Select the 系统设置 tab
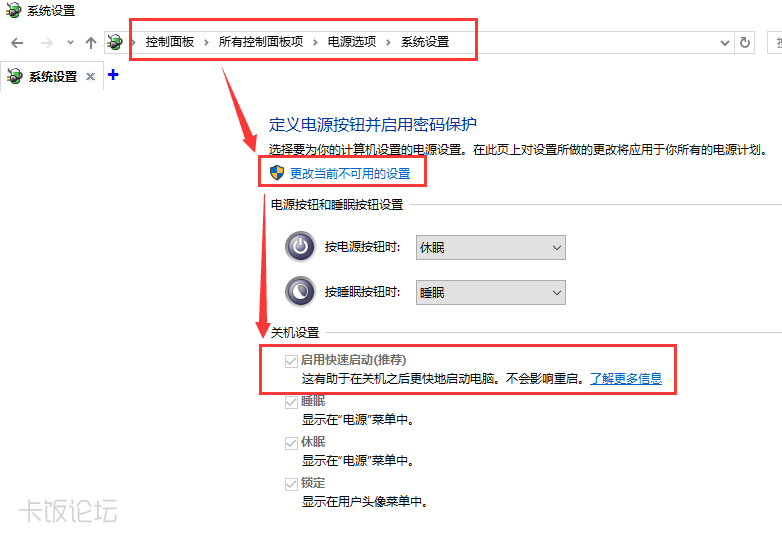The height and width of the screenshot is (534, 782). click(x=52, y=76)
